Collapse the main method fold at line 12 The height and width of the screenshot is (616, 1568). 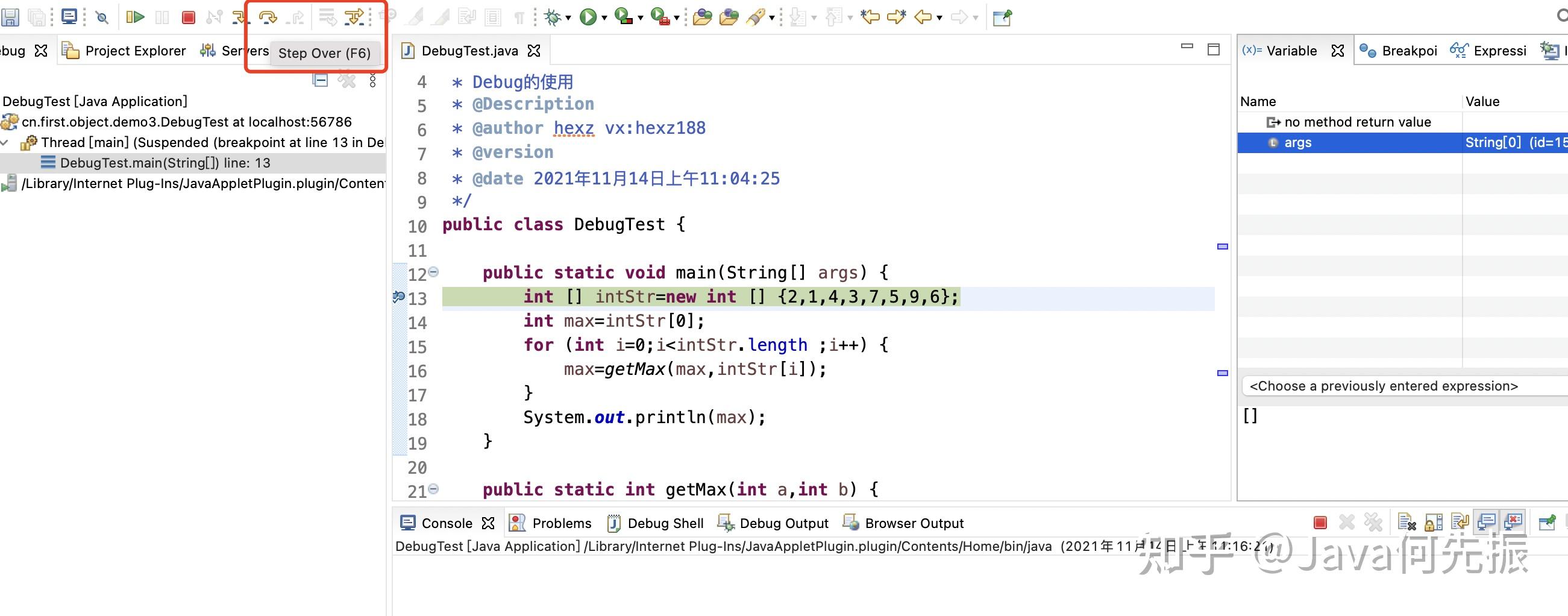click(433, 272)
